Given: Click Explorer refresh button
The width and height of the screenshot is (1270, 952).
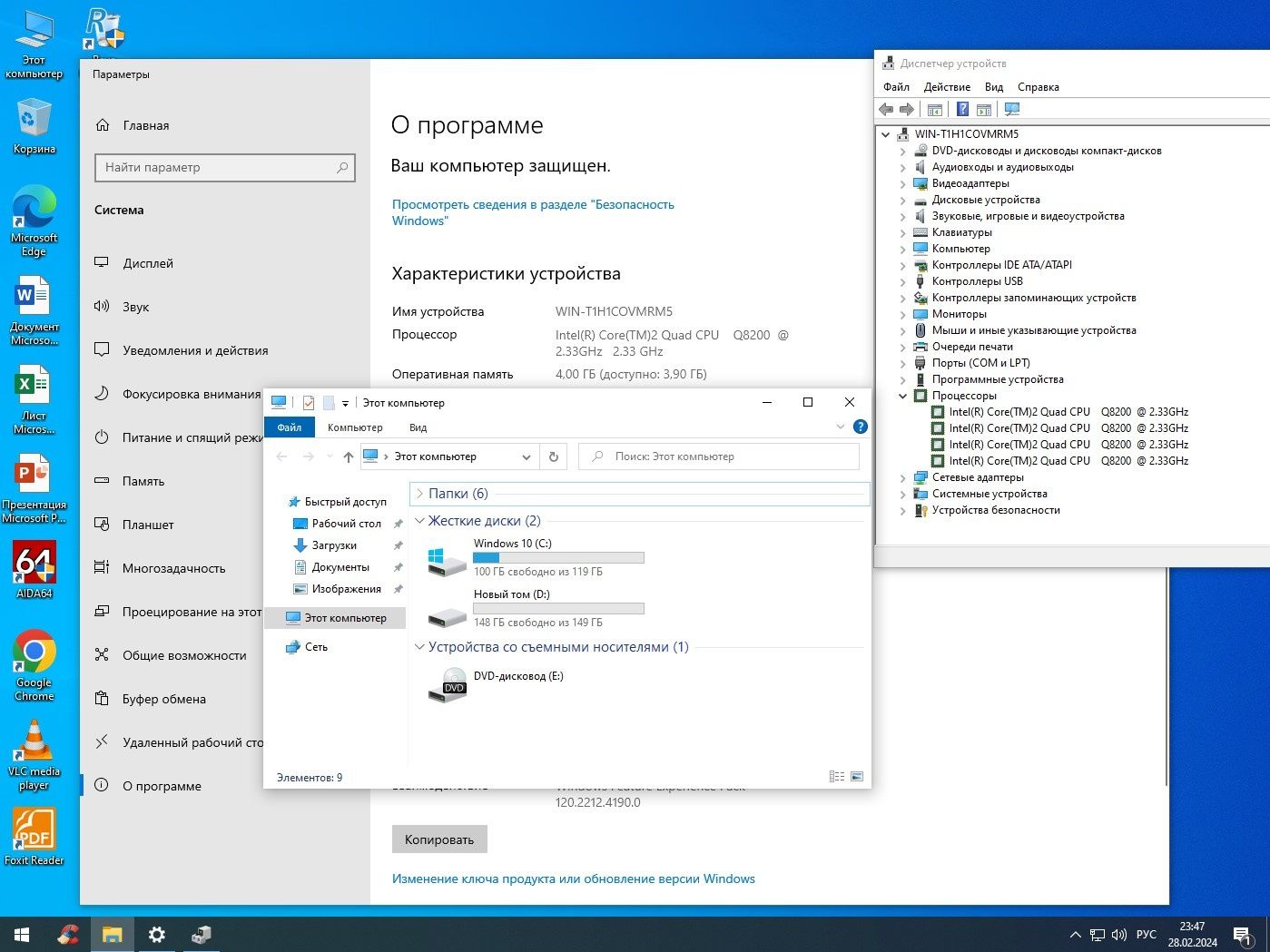Looking at the screenshot, I should click(554, 456).
